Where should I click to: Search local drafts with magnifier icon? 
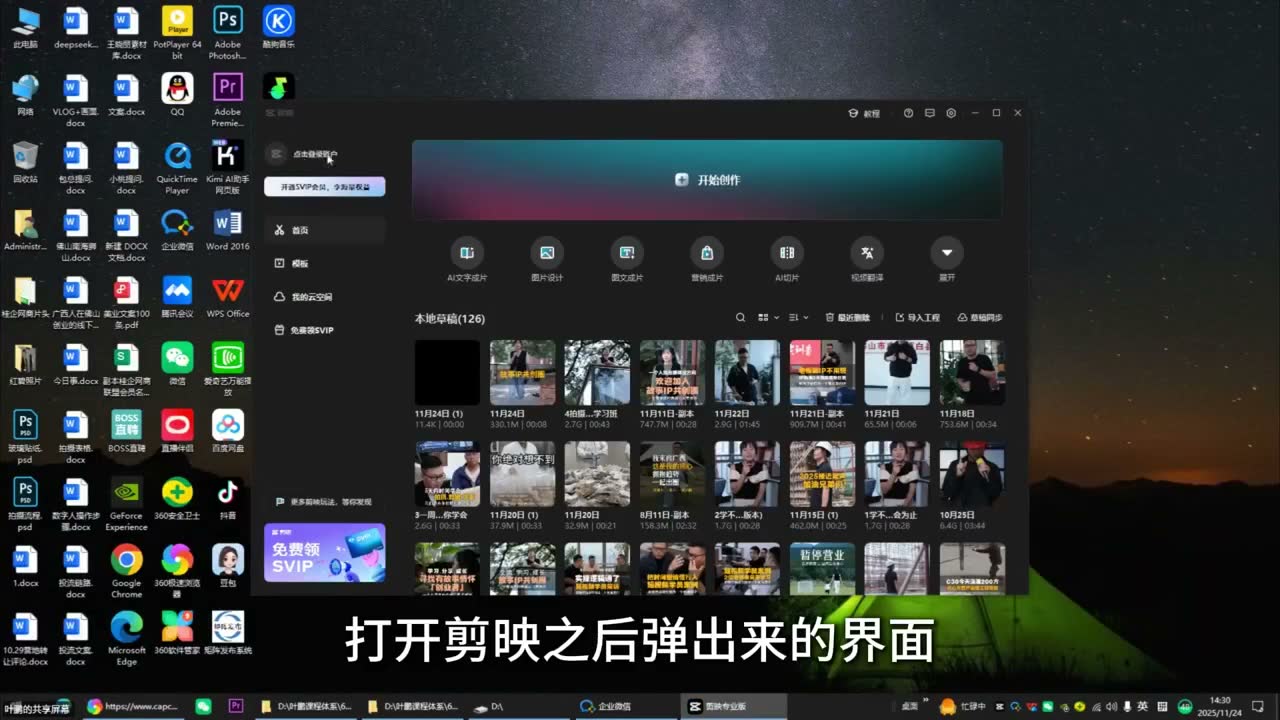(741, 318)
